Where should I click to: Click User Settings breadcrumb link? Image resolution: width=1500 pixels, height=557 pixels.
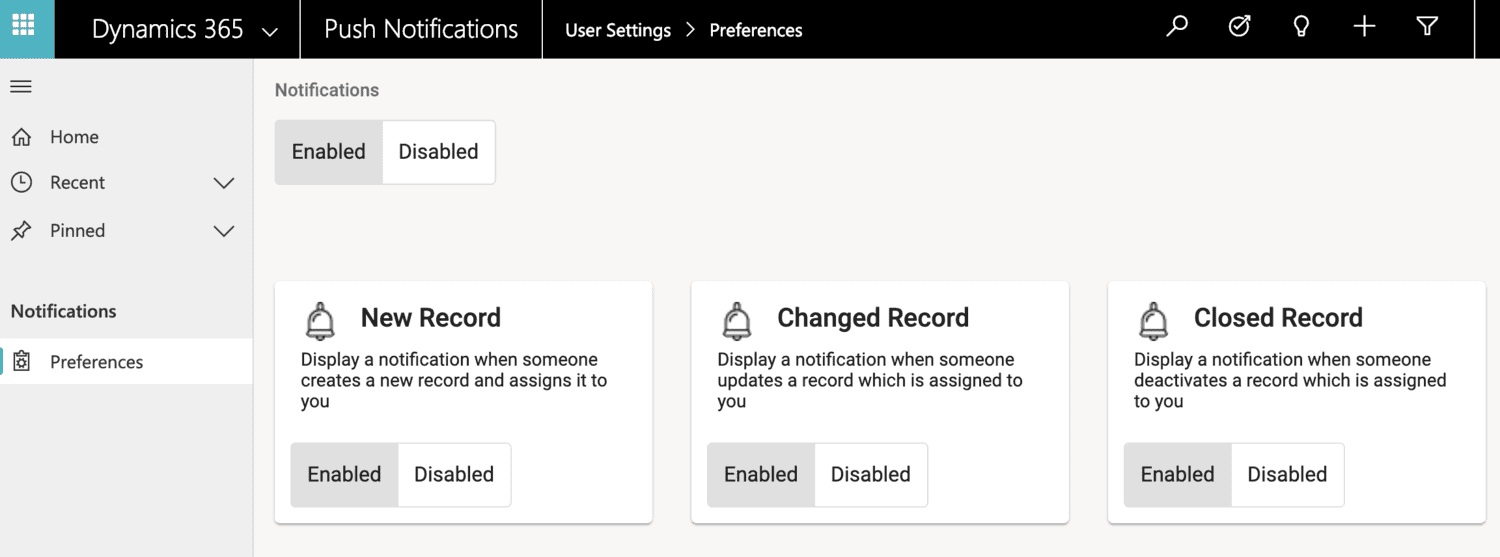click(x=618, y=30)
